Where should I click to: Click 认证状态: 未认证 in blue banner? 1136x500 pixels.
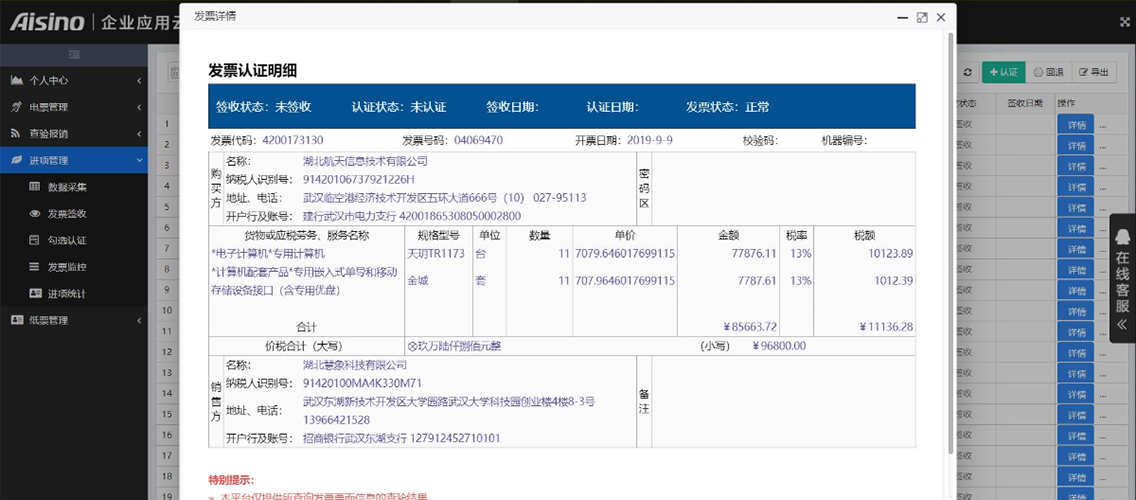coord(398,107)
